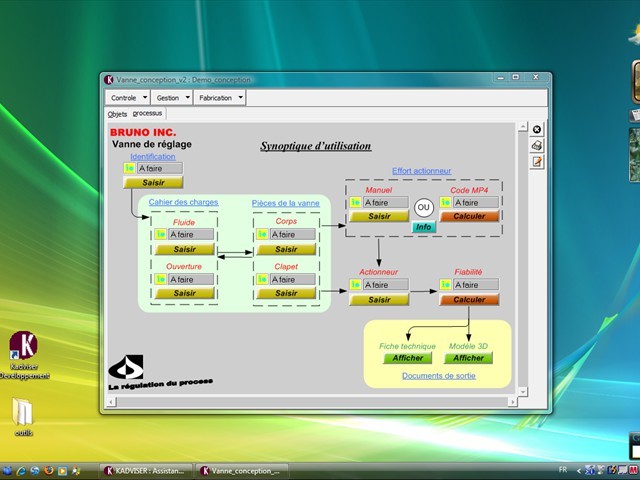Click the status icon in Code MP4 block
The width and height of the screenshot is (640, 480).
coord(445,202)
